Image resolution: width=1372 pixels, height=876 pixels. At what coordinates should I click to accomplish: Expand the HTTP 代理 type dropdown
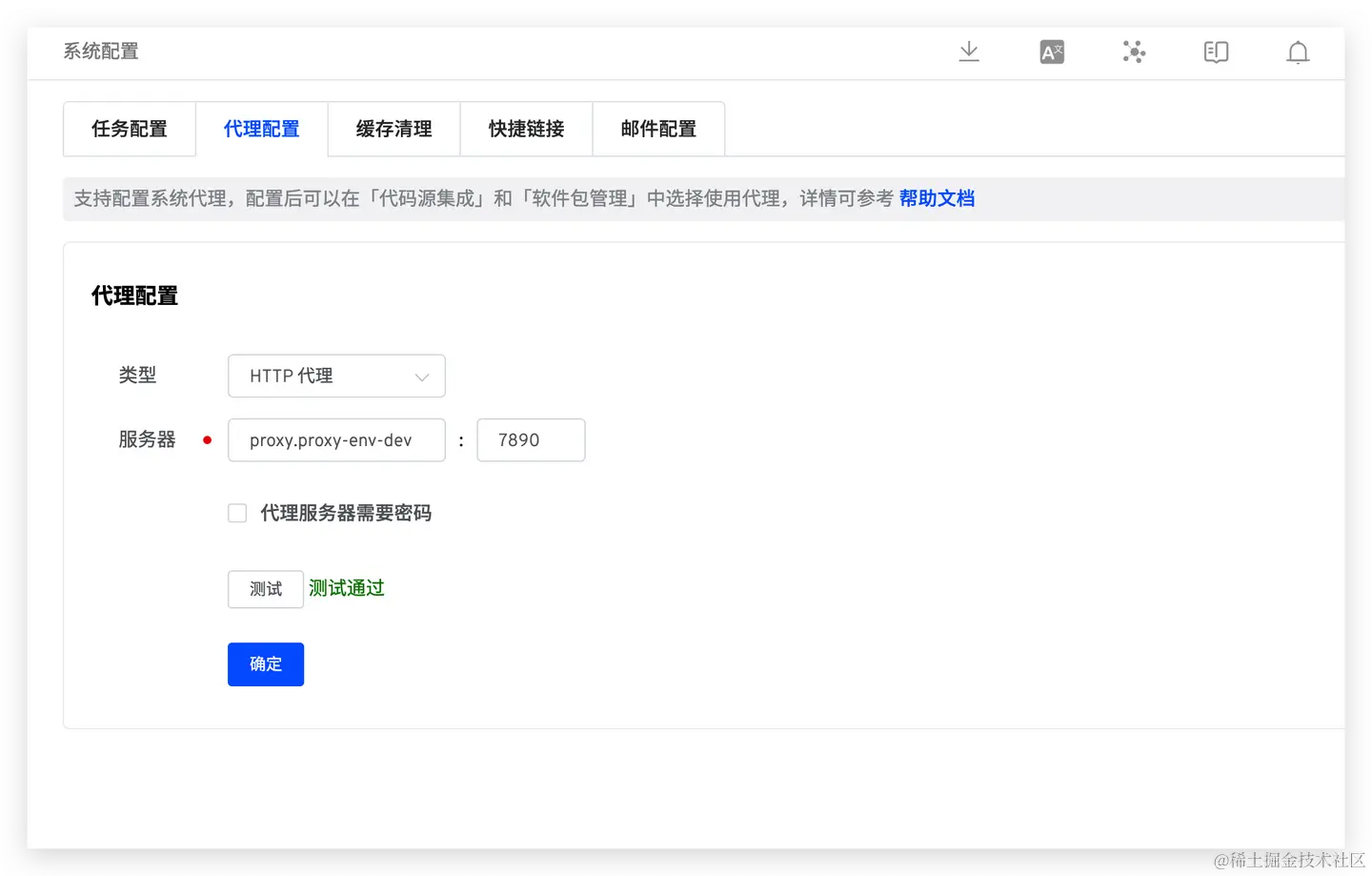336,376
